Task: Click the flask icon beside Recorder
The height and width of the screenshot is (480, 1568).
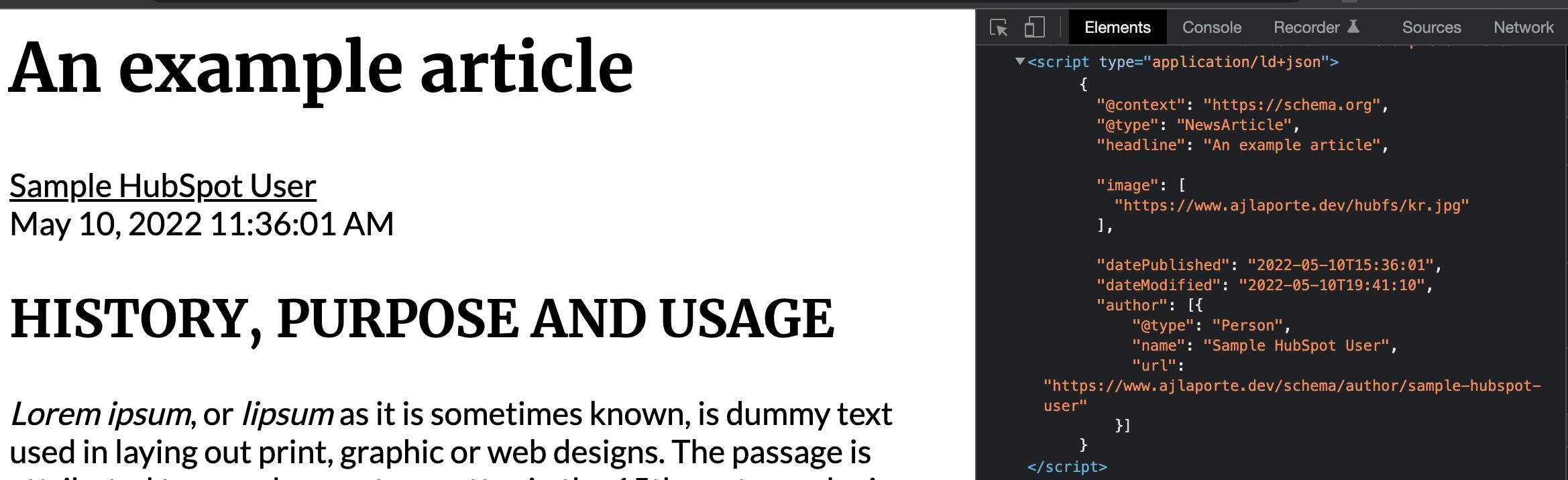Action: 1353,27
